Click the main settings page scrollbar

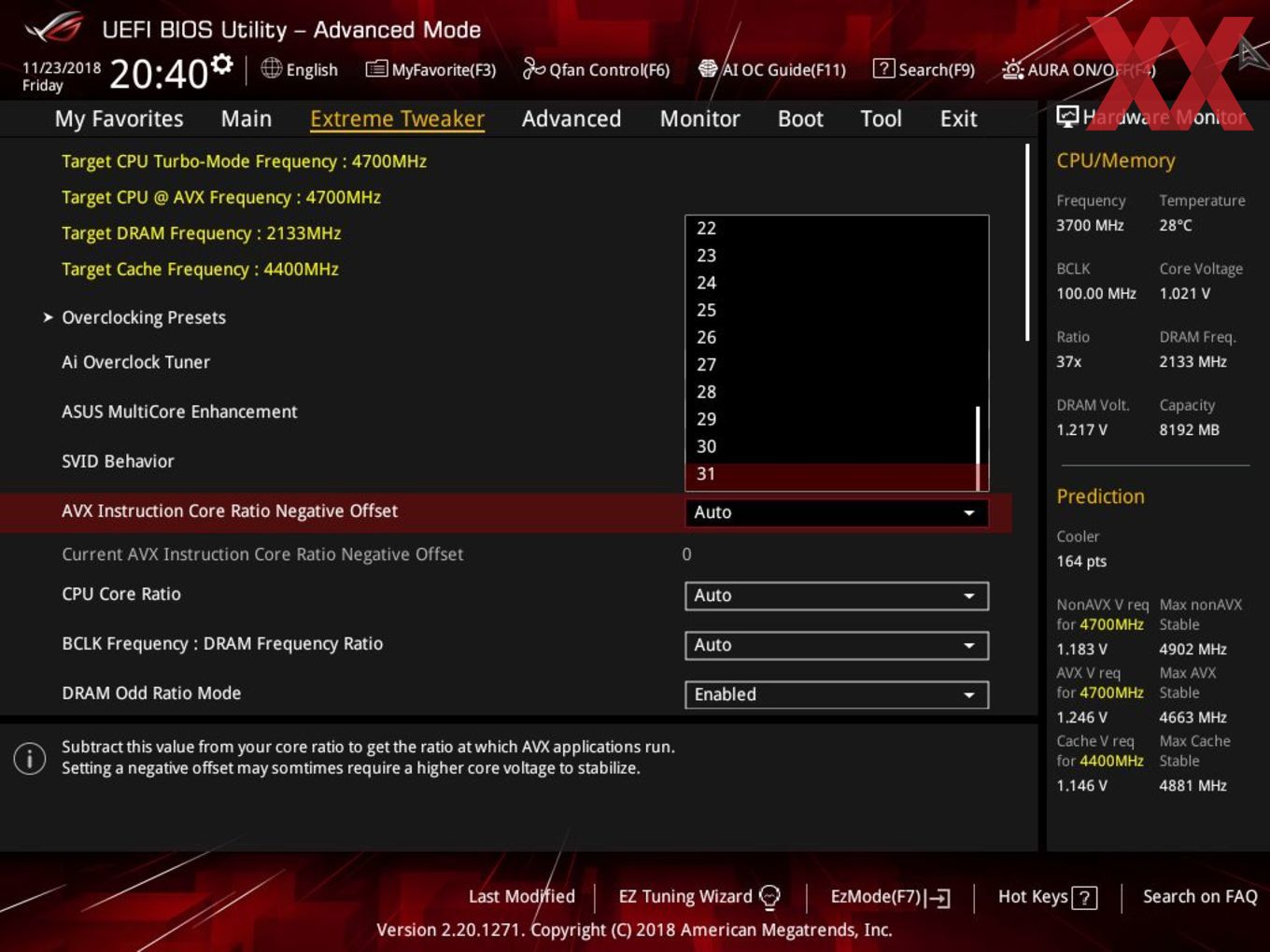tap(1027, 243)
